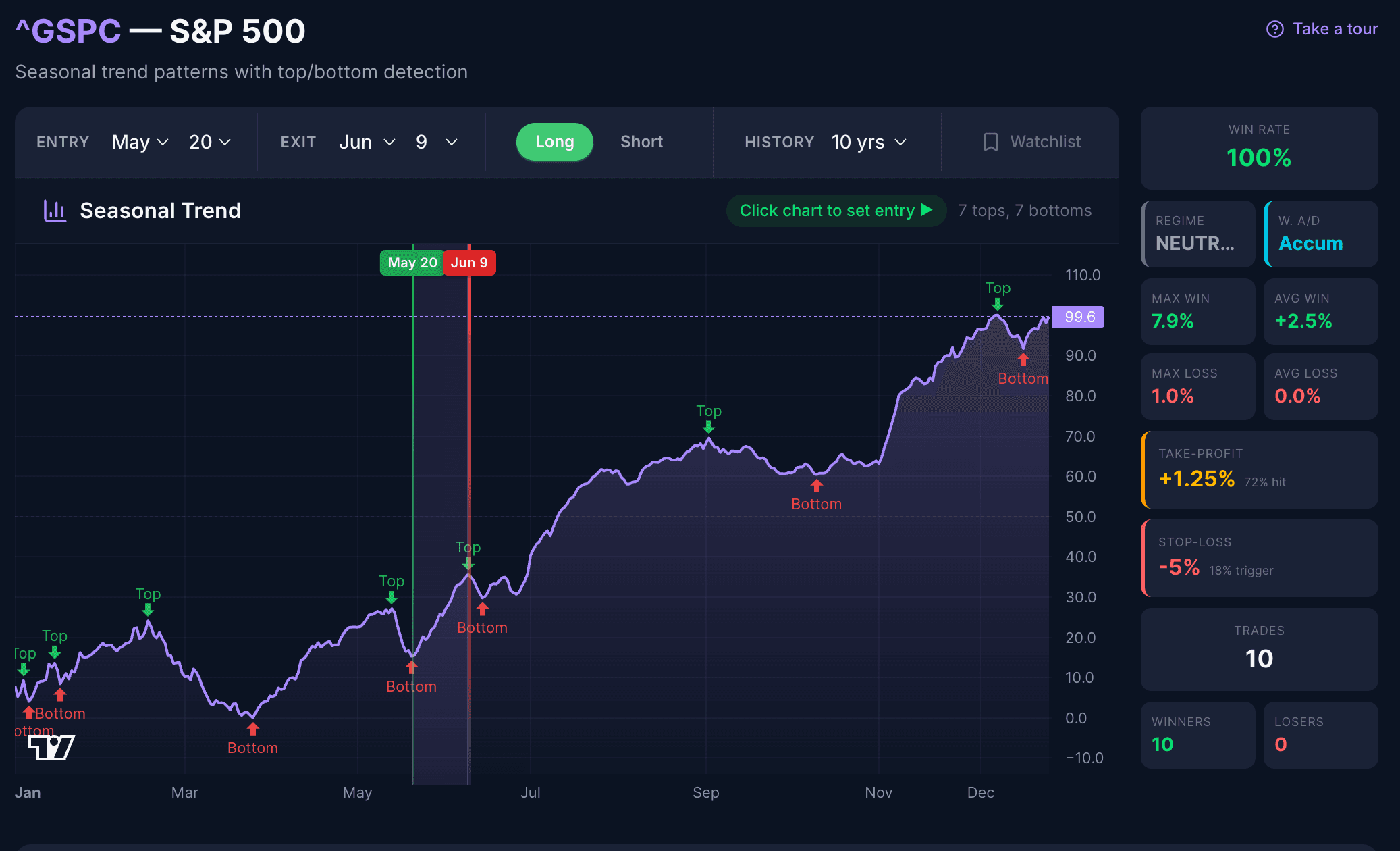Click the Avg Loss 0.0% value
The width and height of the screenshot is (1400, 851).
(x=1297, y=396)
